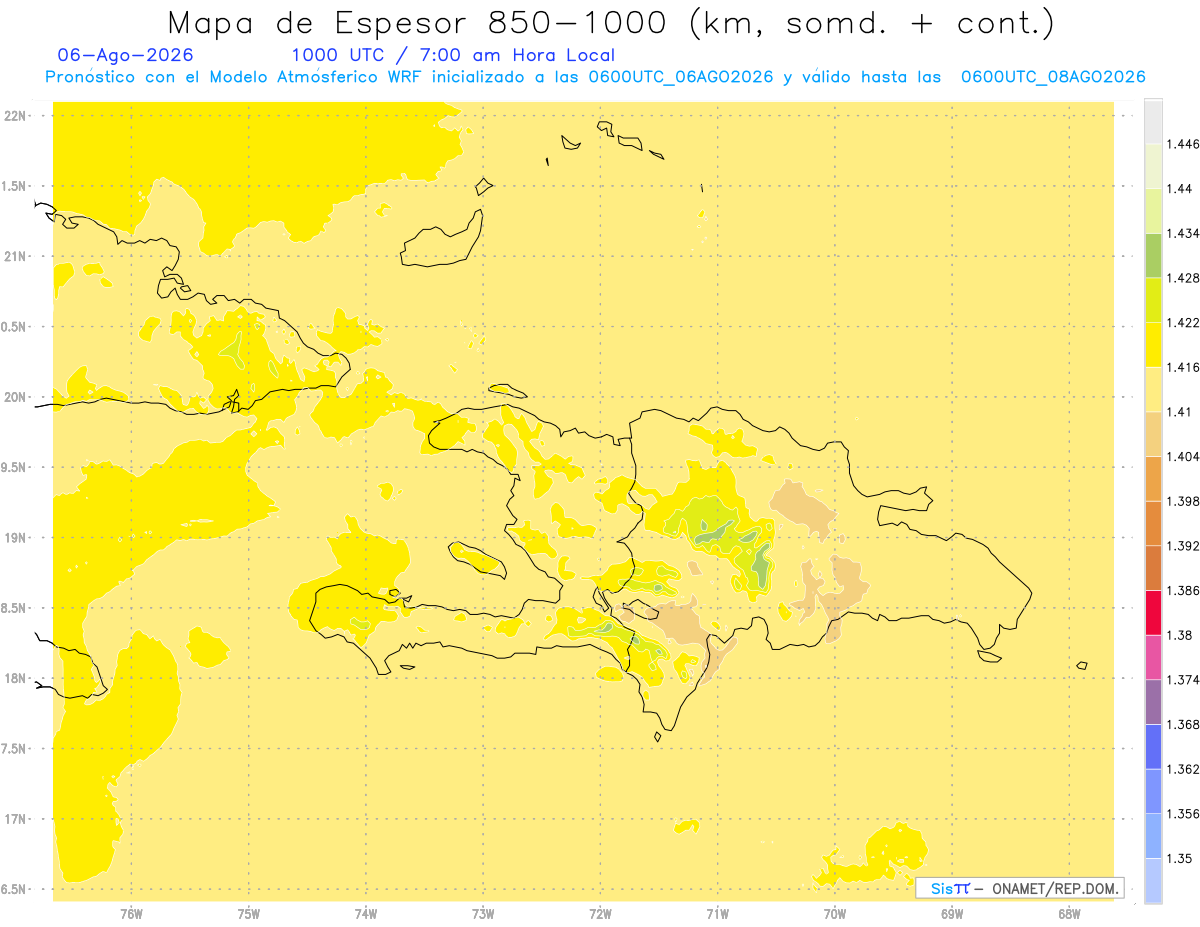
Task: Select the latitude label "19N"
Action: 14,538
